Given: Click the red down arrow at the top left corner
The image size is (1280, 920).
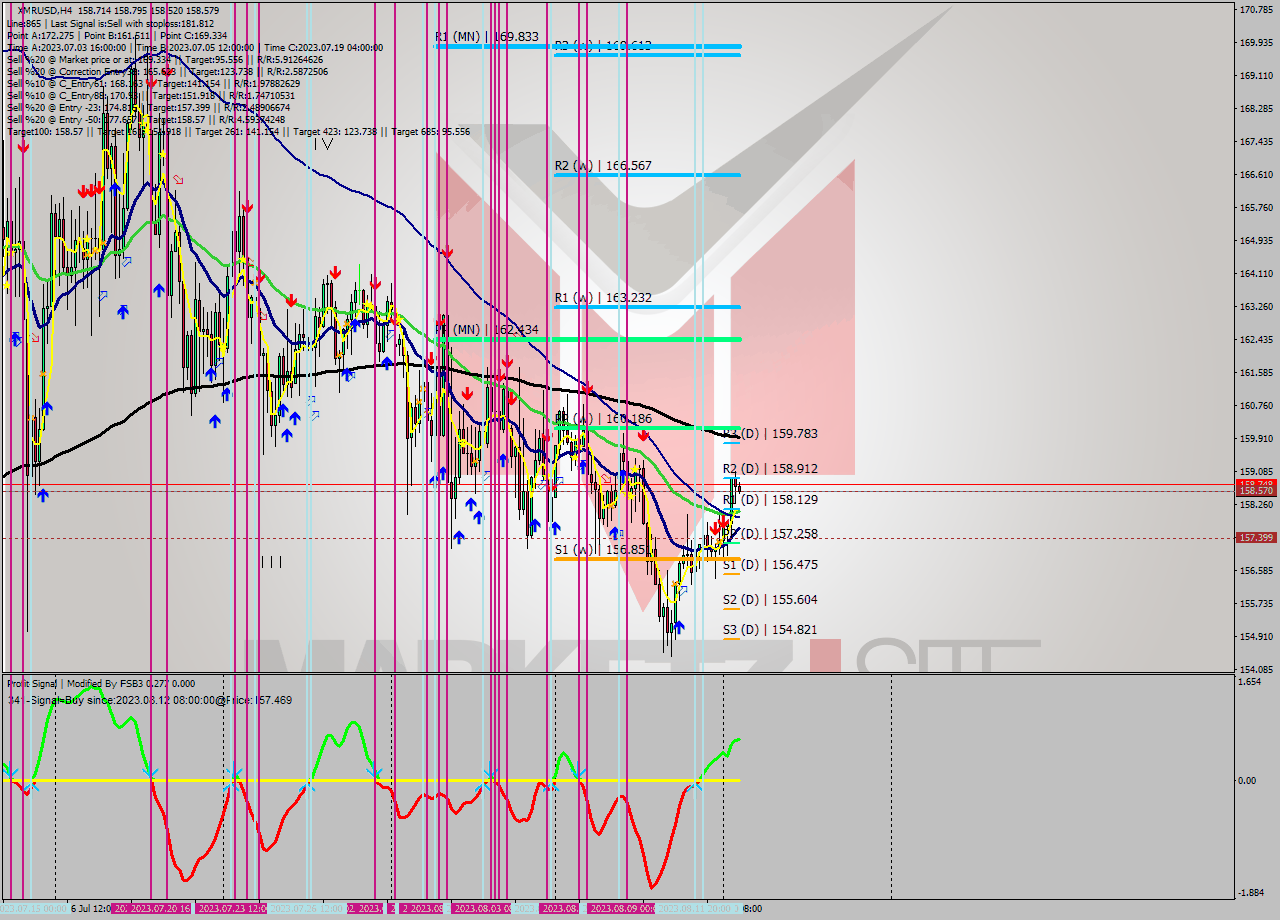Looking at the screenshot, I should click(x=22, y=145).
